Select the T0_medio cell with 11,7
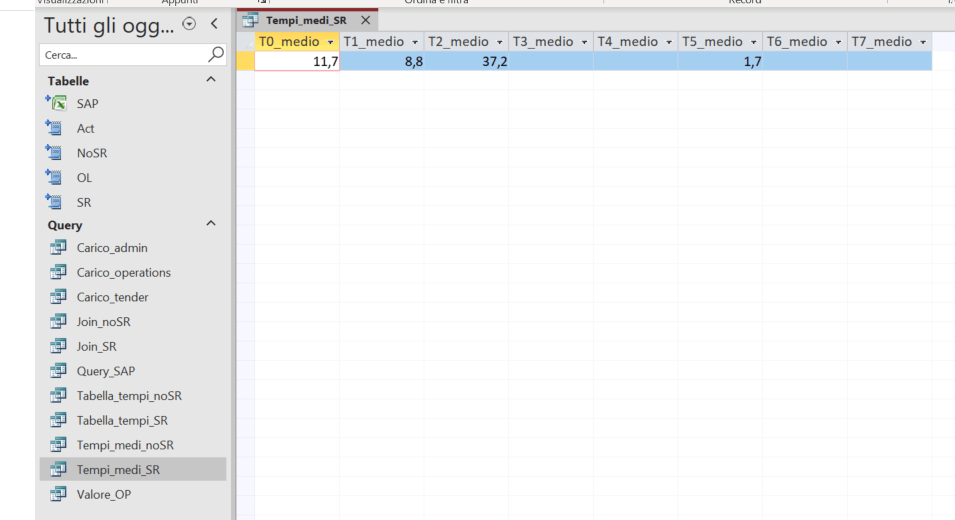The height and width of the screenshot is (520, 955). [x=297, y=61]
